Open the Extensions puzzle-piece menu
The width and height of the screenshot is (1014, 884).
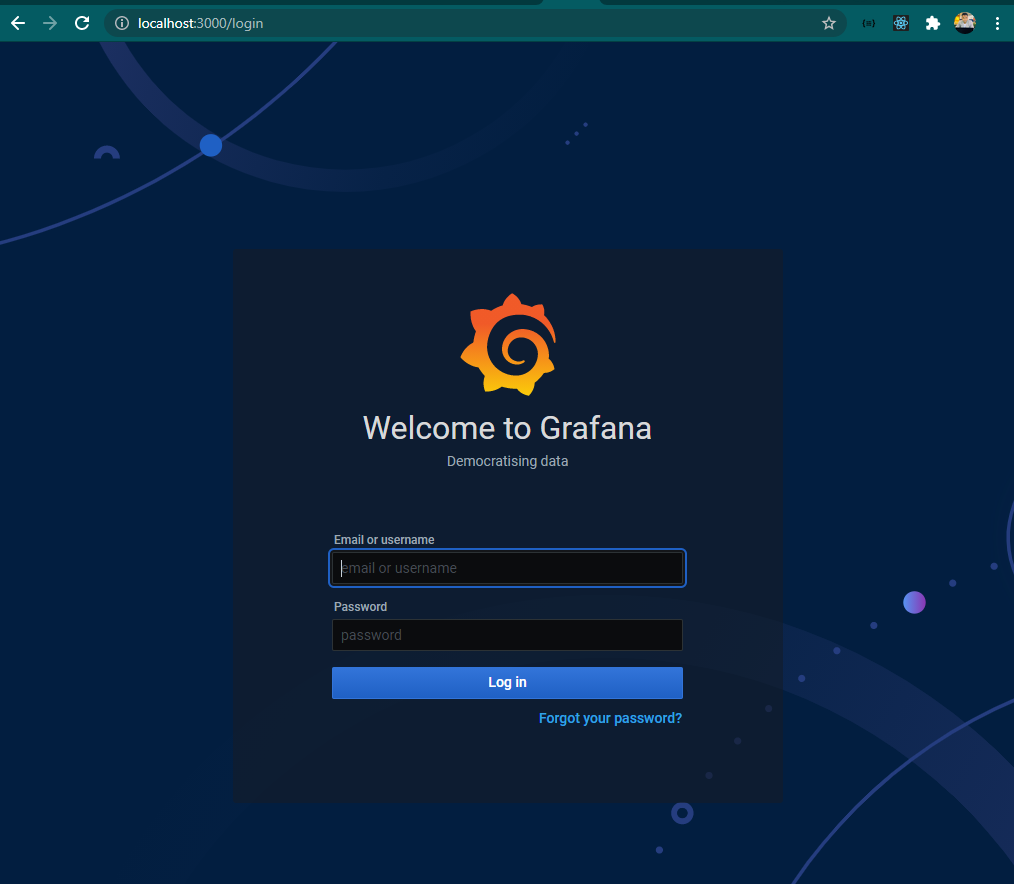click(x=933, y=23)
